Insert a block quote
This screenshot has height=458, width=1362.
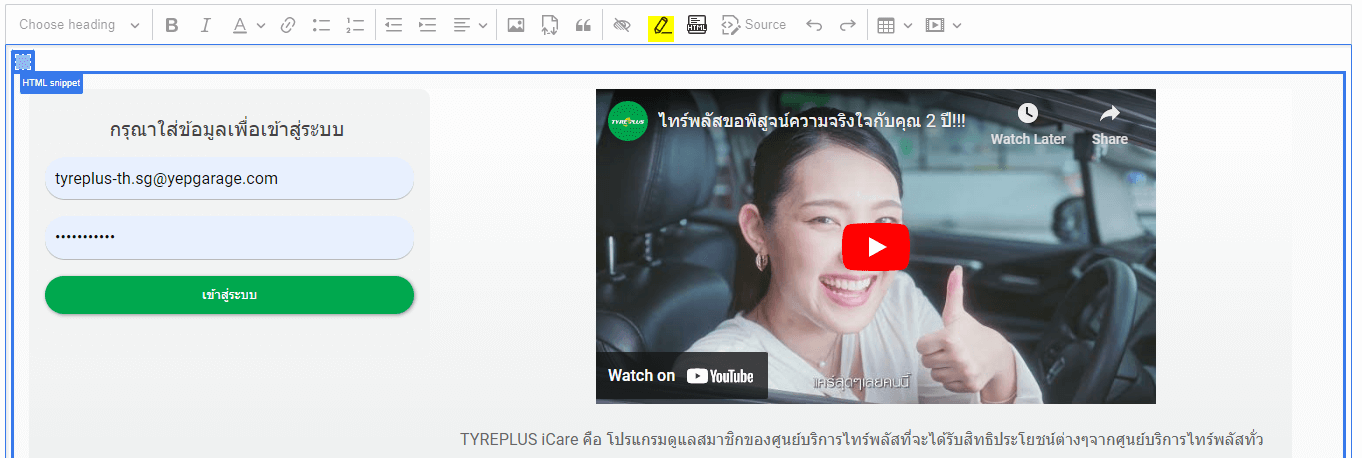[x=583, y=25]
